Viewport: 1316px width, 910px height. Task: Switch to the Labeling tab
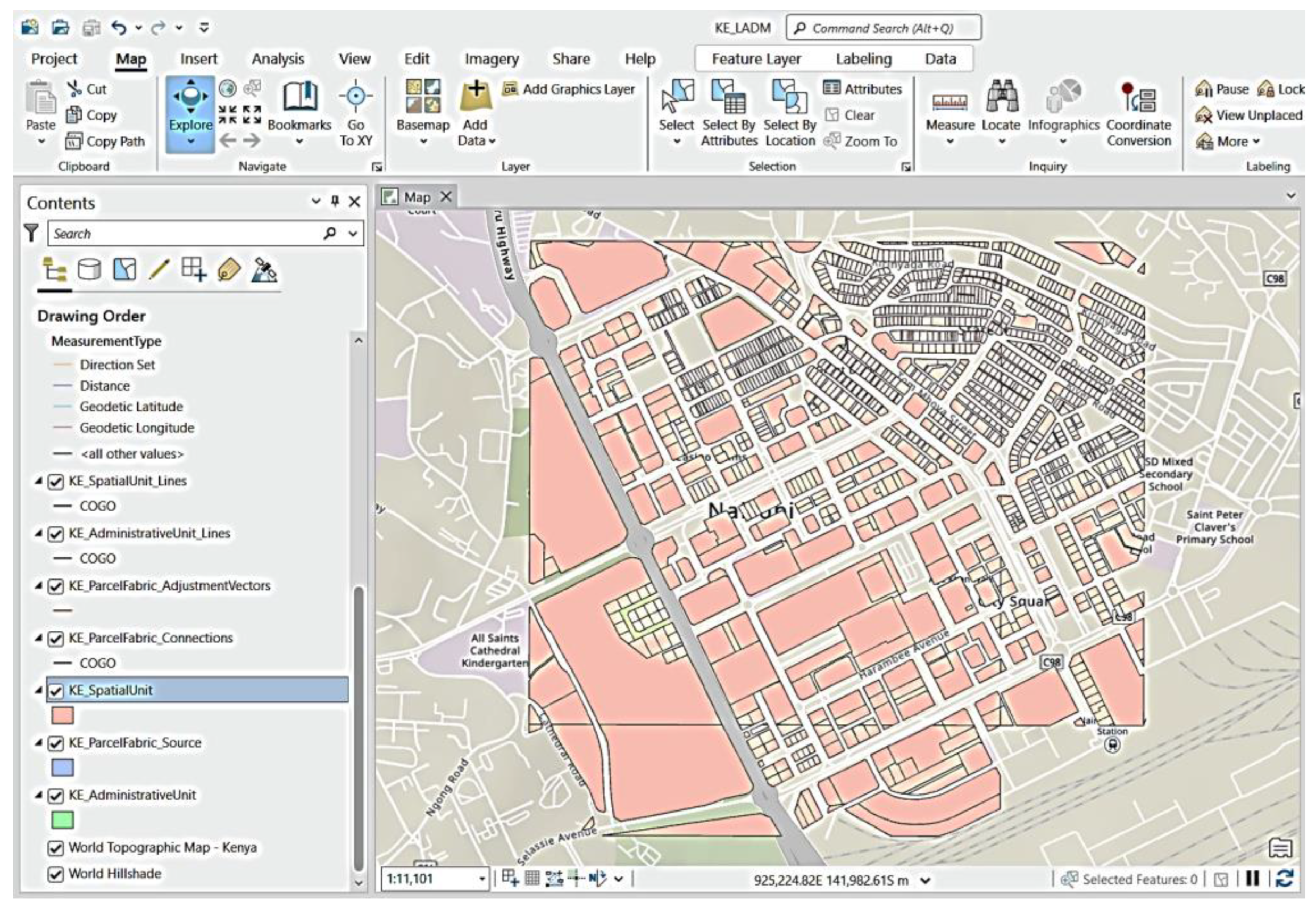pos(863,59)
